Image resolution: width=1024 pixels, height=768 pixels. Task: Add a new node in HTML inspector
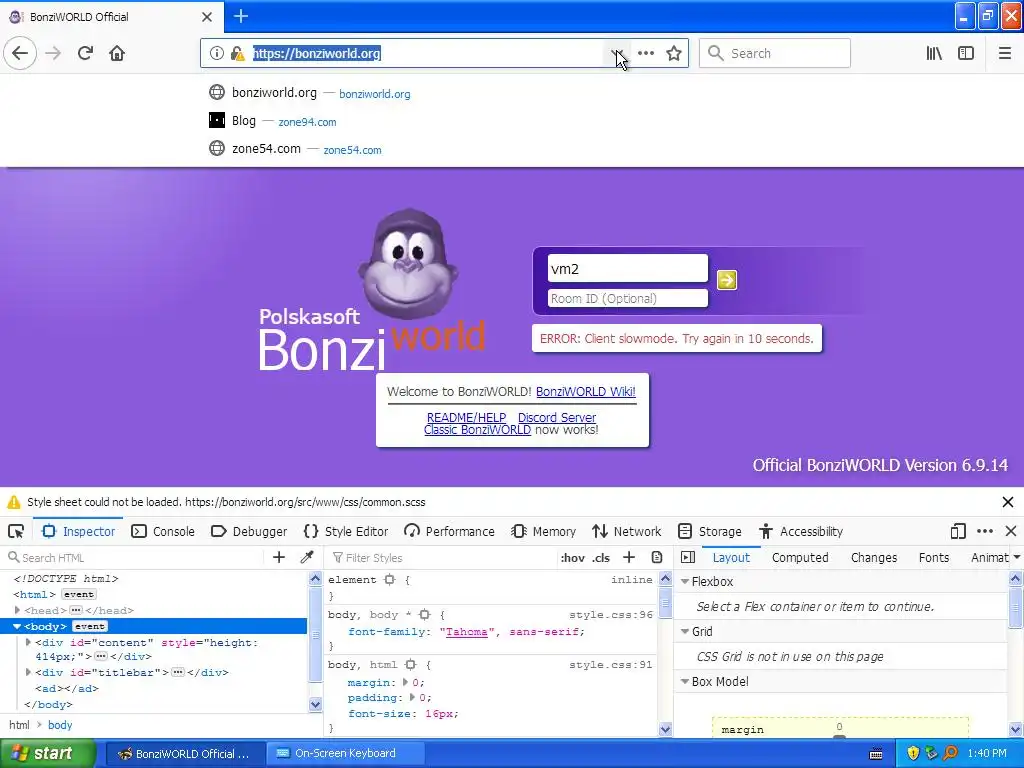point(279,557)
